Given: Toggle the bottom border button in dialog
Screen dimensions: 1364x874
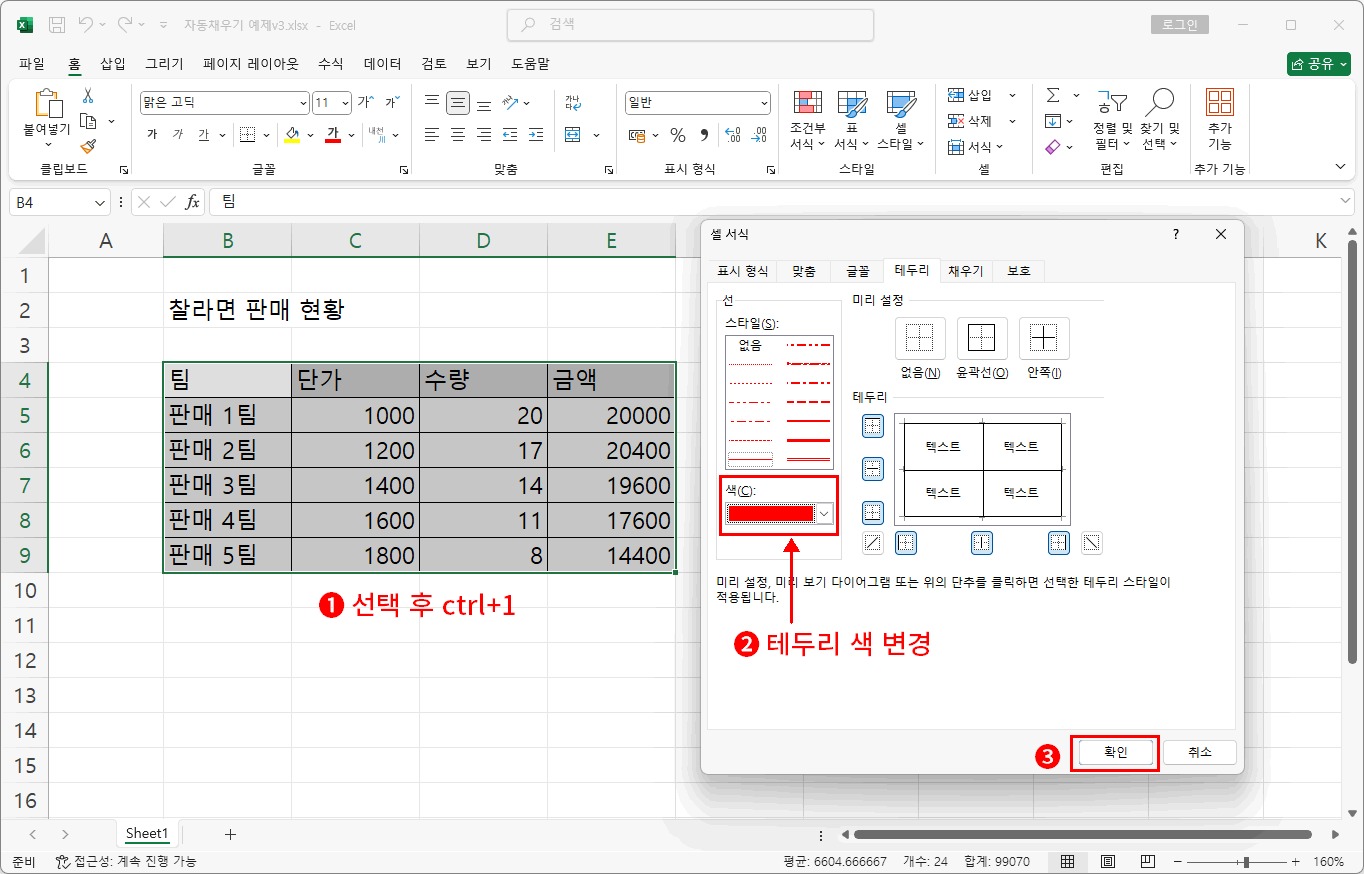Looking at the screenshot, I should [873, 512].
